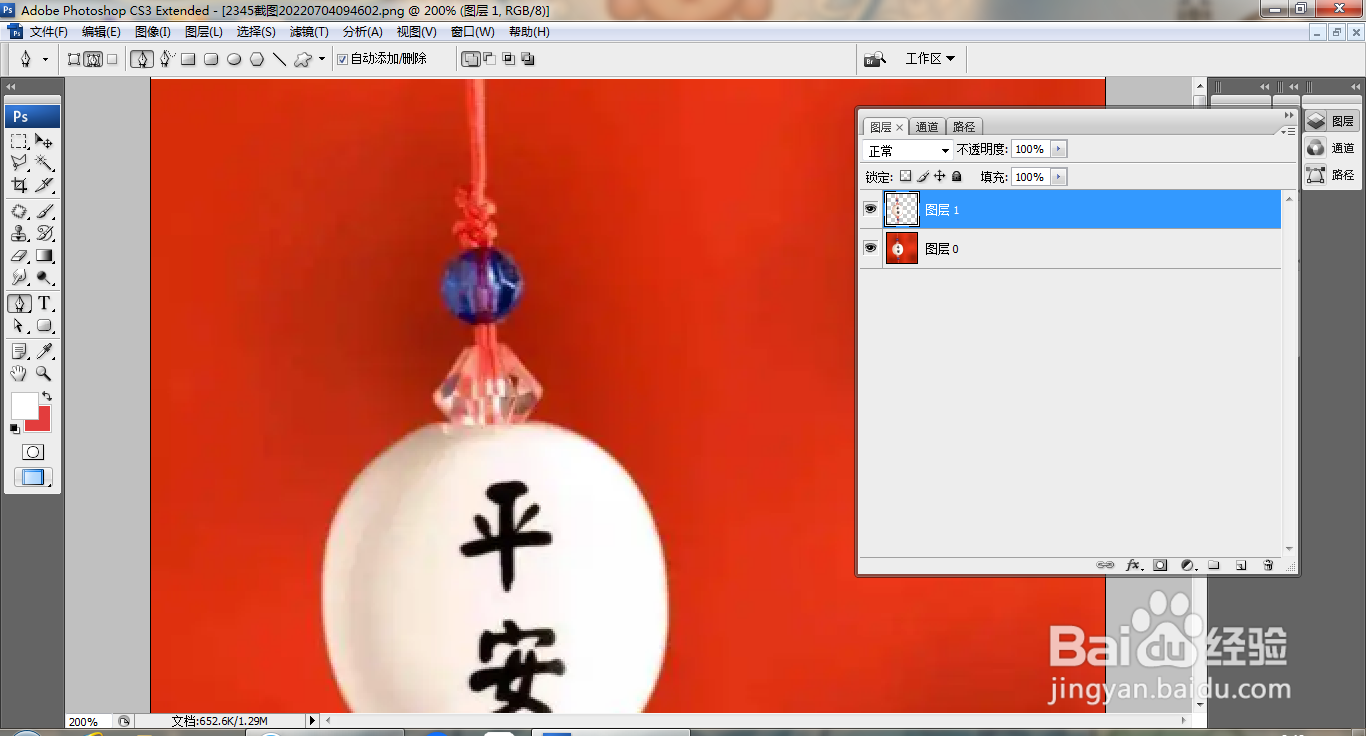
Task: Select the Eyedropper tool
Action: pyautogui.click(x=44, y=351)
